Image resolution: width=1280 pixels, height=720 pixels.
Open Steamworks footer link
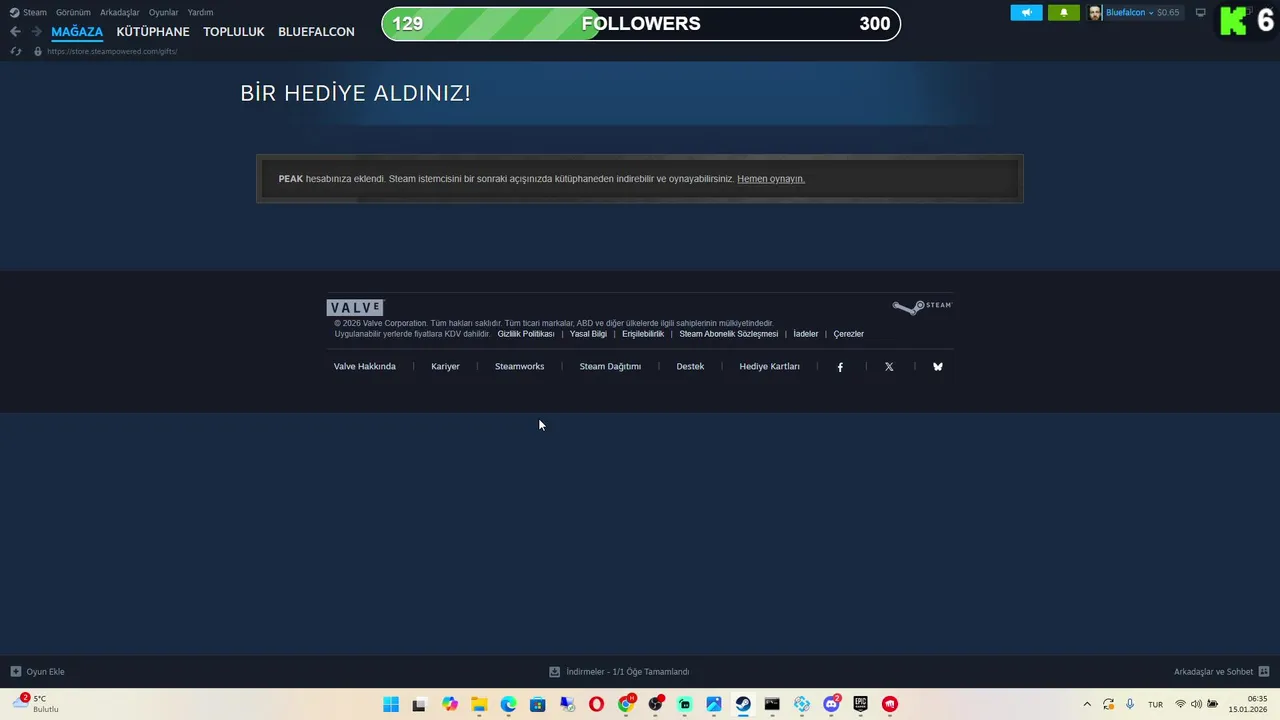[519, 367]
